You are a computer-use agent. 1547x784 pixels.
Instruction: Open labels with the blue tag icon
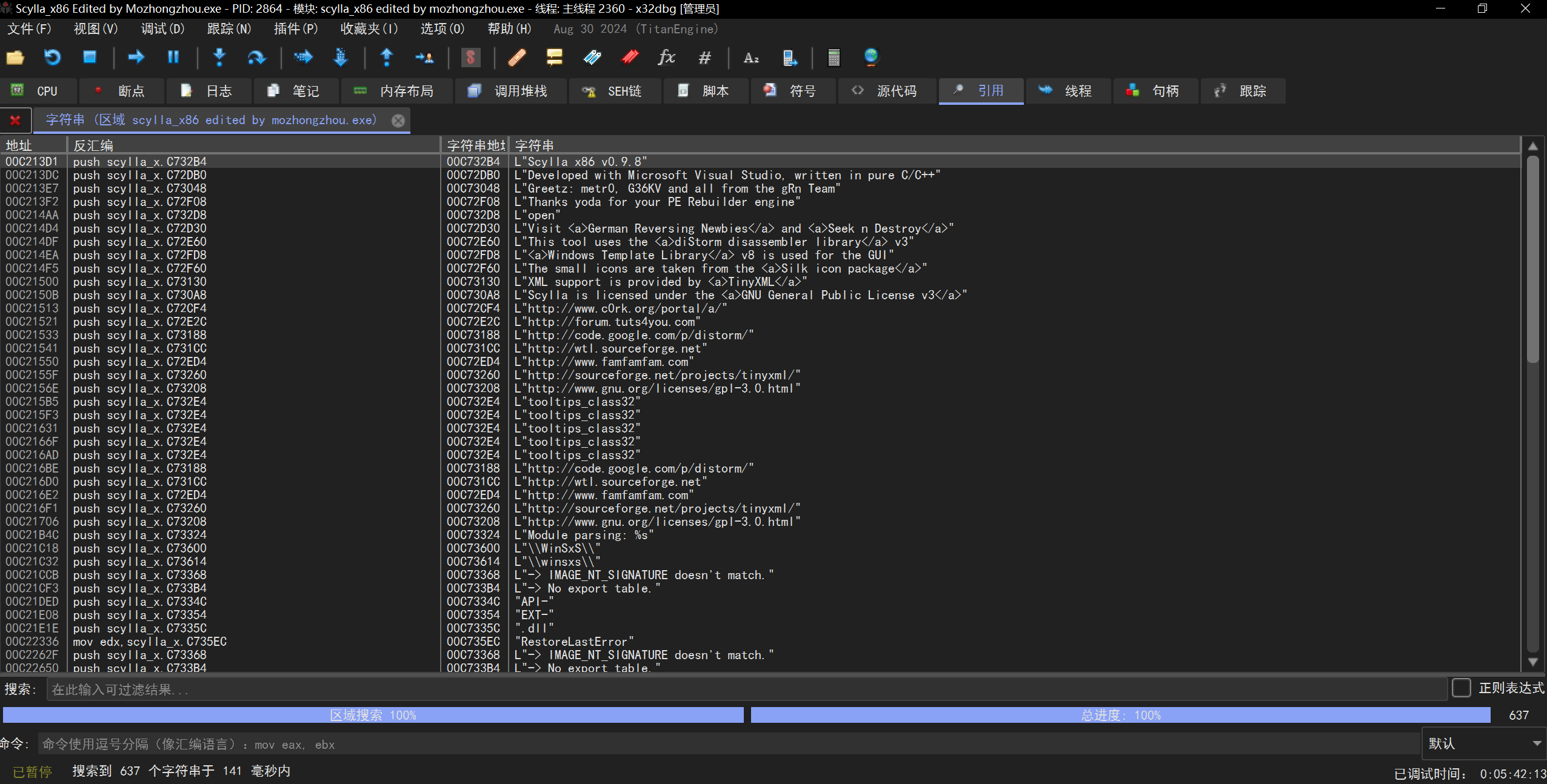tap(592, 58)
